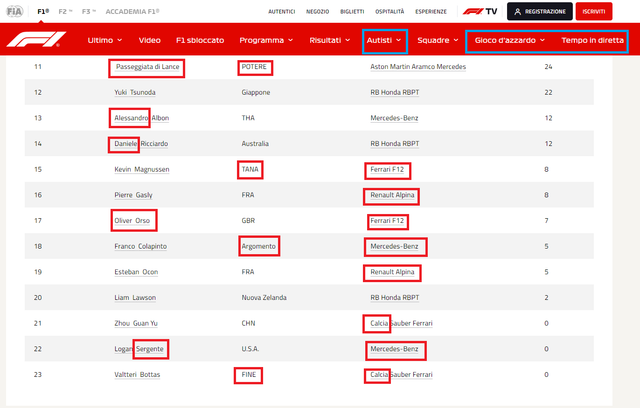Viewport: 640px width, 408px height.
Task: Open driver Liam Lawson link
Action: (x=135, y=298)
